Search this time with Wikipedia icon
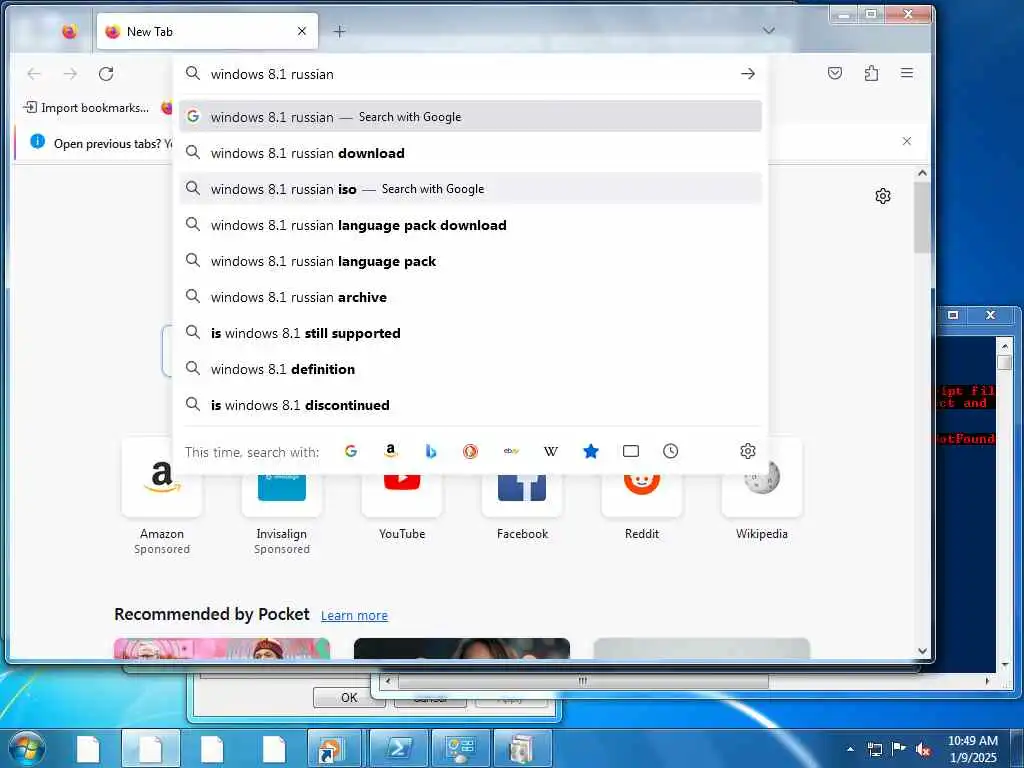The height and width of the screenshot is (768, 1024). click(x=551, y=451)
